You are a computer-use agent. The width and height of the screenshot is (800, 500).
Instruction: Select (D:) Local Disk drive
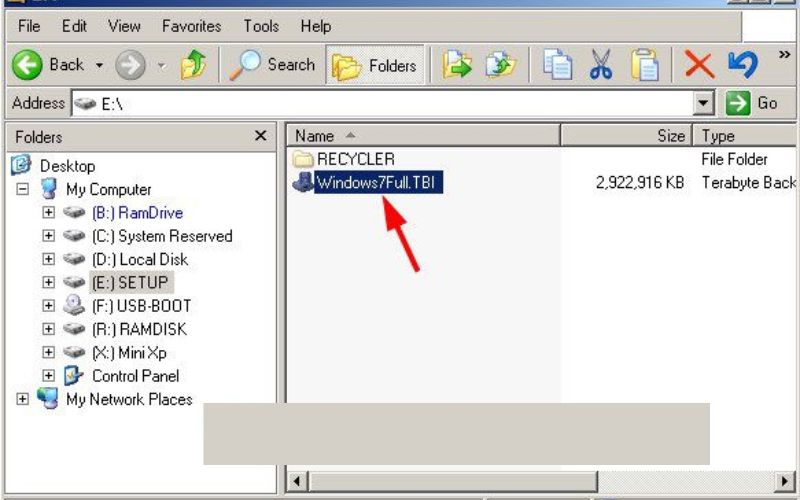pyautogui.click(x=140, y=259)
